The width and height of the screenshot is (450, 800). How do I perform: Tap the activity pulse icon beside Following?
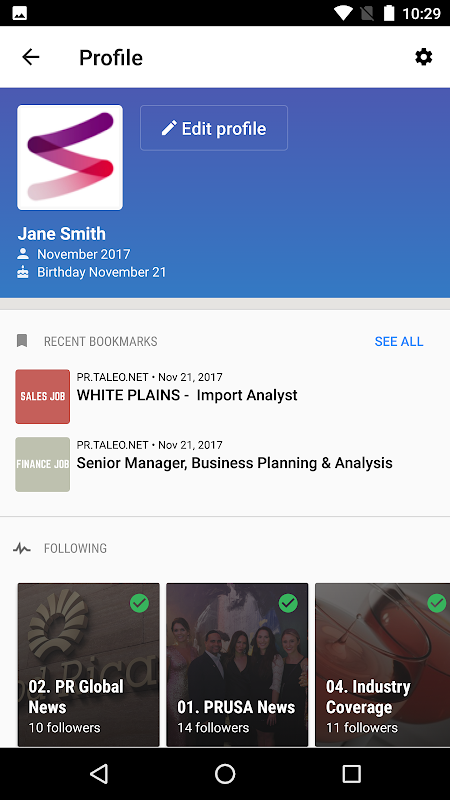[x=22, y=548]
